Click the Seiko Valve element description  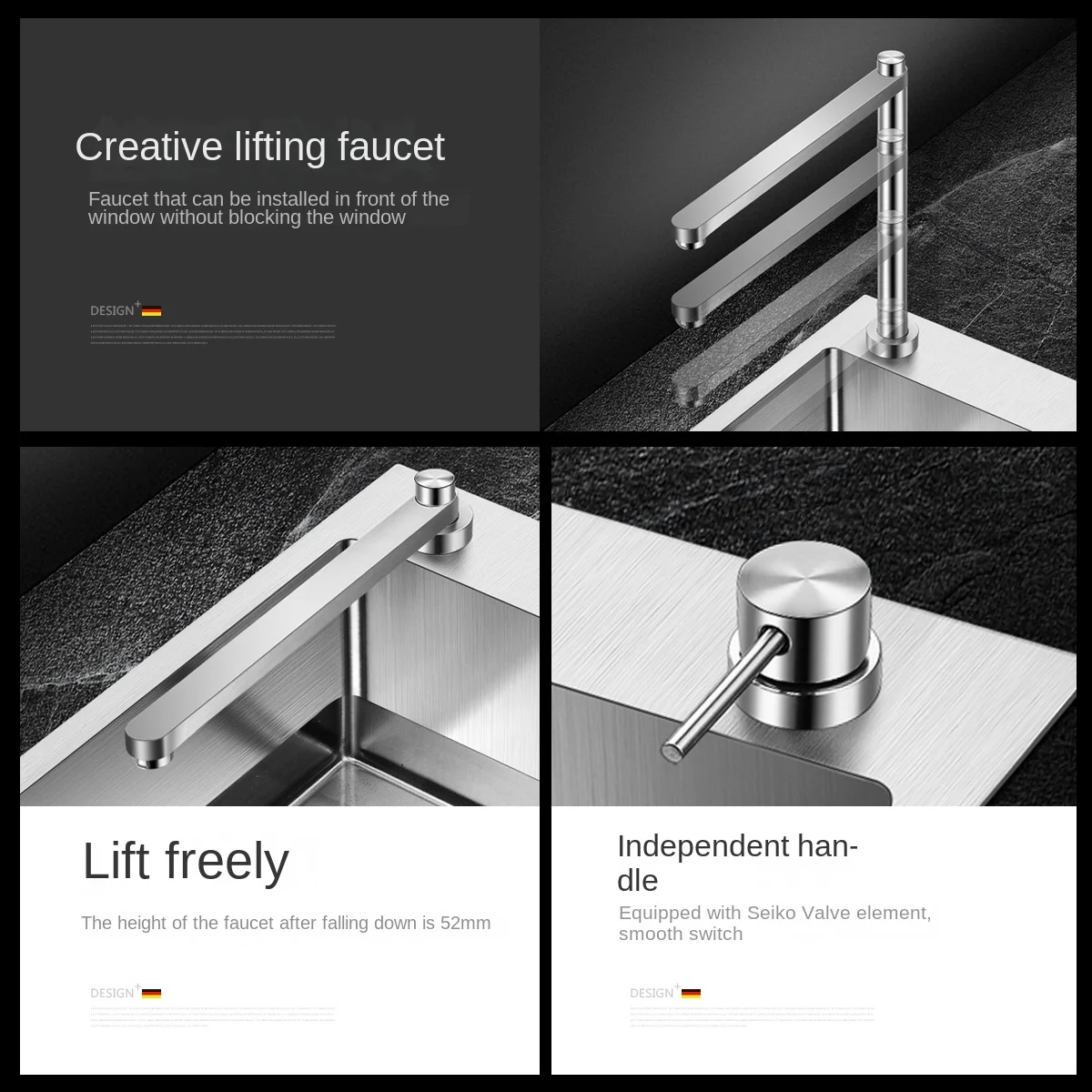pyautogui.click(x=775, y=924)
